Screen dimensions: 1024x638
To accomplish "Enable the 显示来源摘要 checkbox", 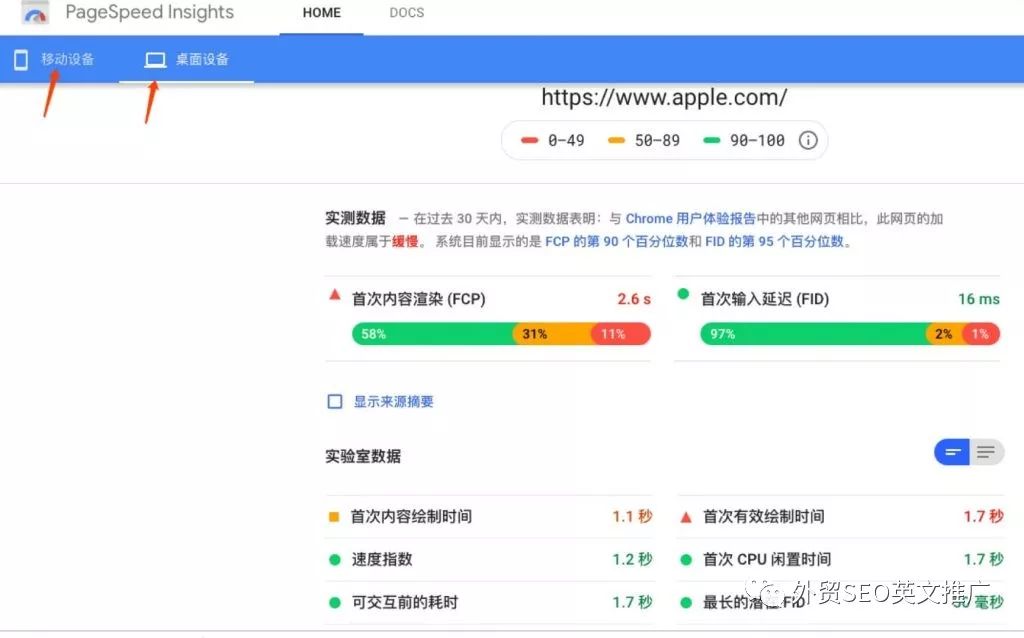I will click(335, 401).
